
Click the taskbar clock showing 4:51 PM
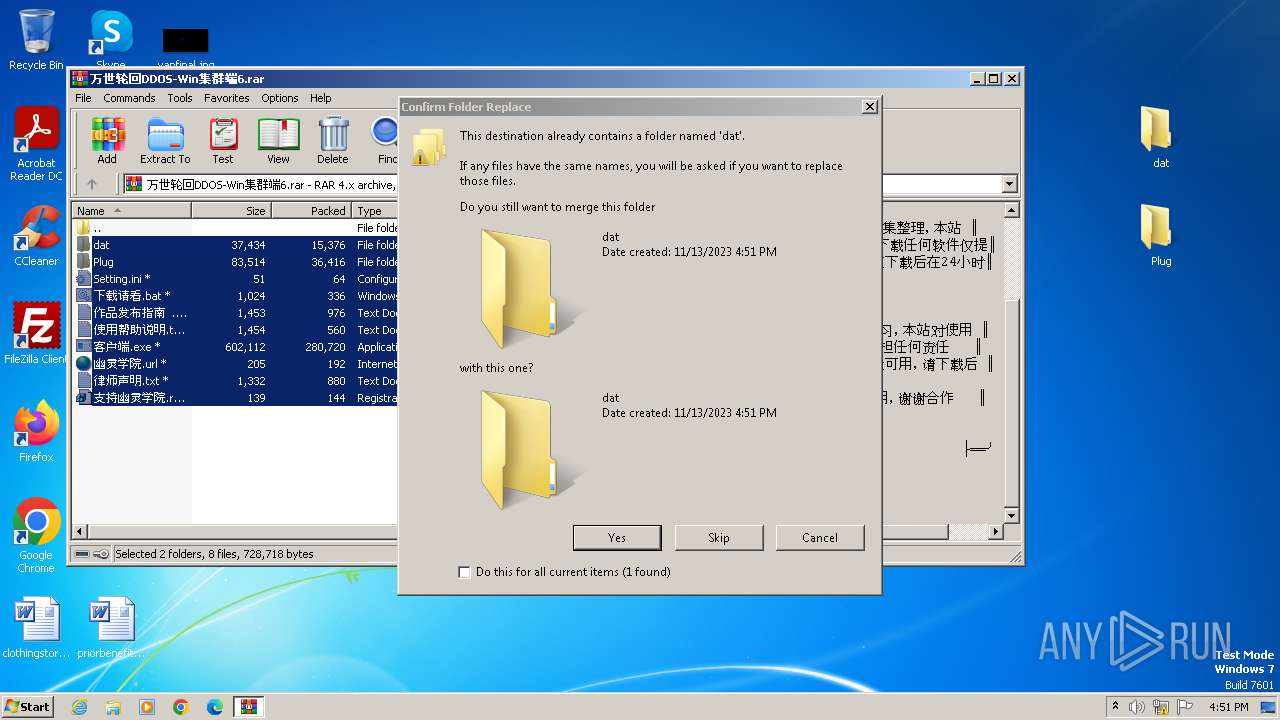[1228, 707]
